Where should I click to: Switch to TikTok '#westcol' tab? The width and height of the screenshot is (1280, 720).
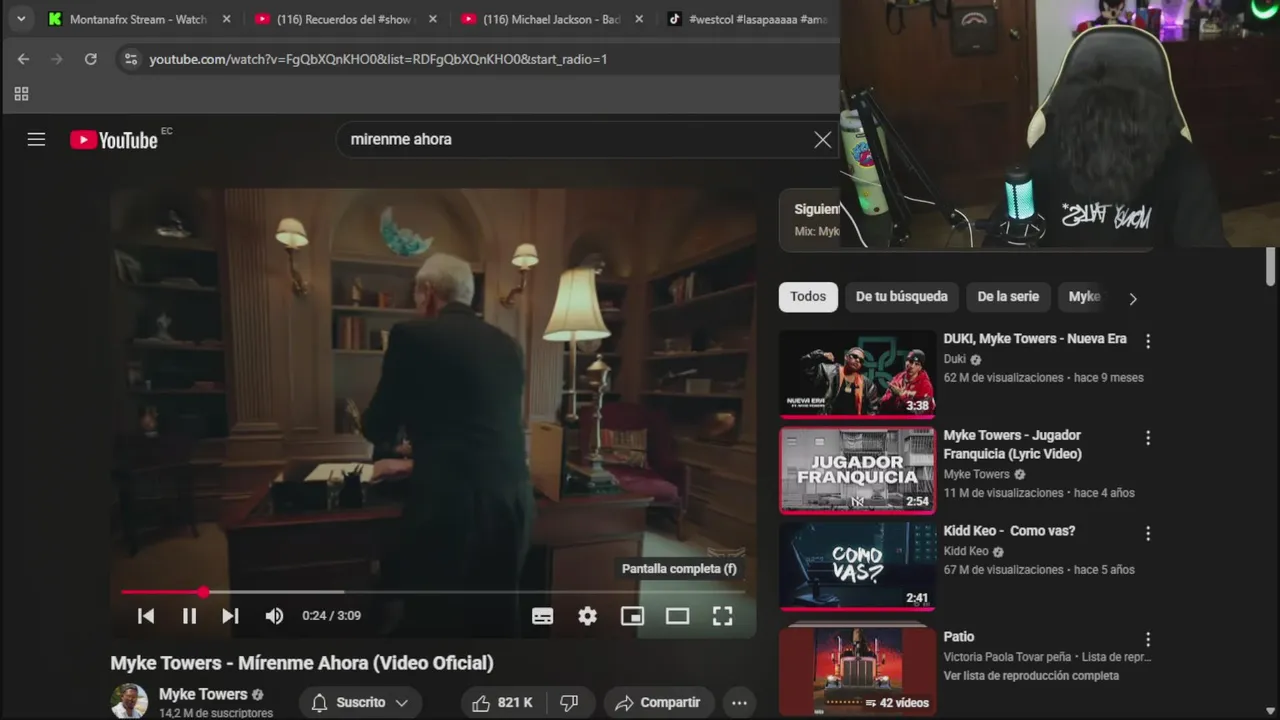748,19
